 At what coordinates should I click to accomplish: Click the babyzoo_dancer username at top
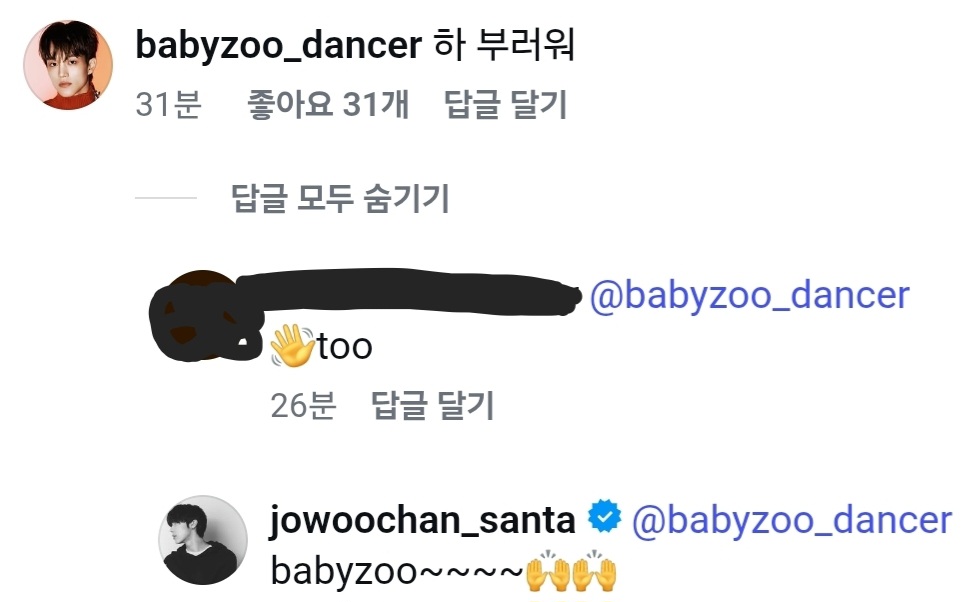click(x=279, y=46)
